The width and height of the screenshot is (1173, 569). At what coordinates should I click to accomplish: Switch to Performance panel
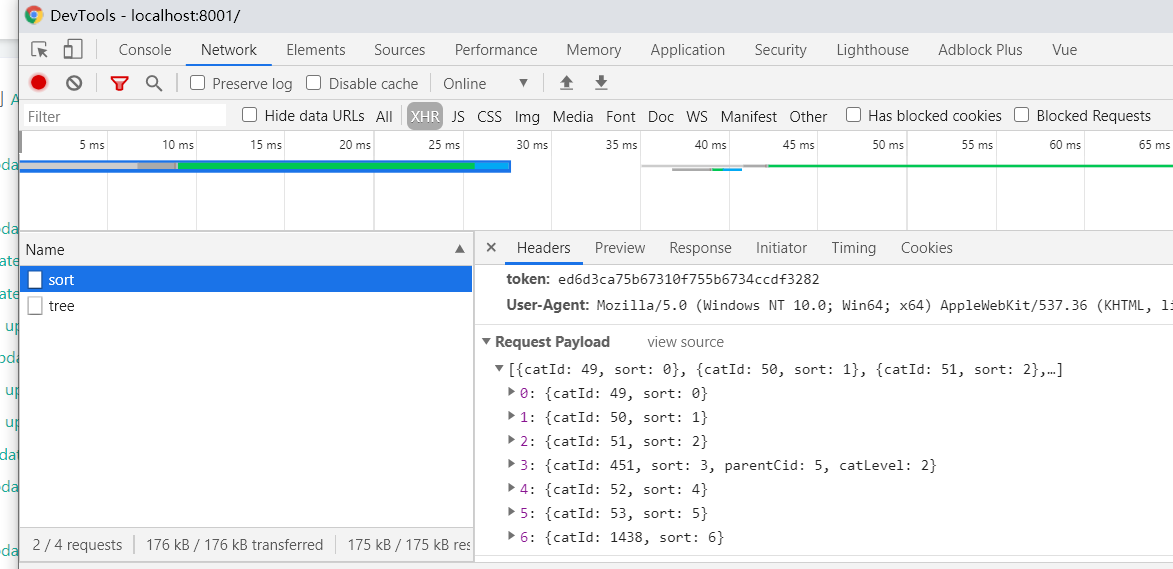tap(496, 50)
